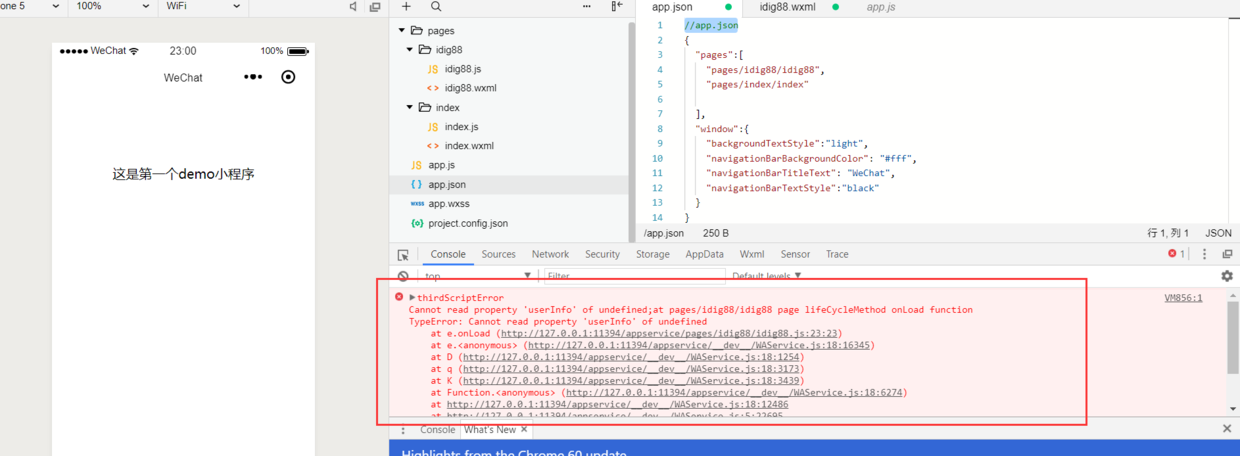The width and height of the screenshot is (1240, 456).
Task: Open WAService.js:18:6274 stack link
Action: point(735,393)
